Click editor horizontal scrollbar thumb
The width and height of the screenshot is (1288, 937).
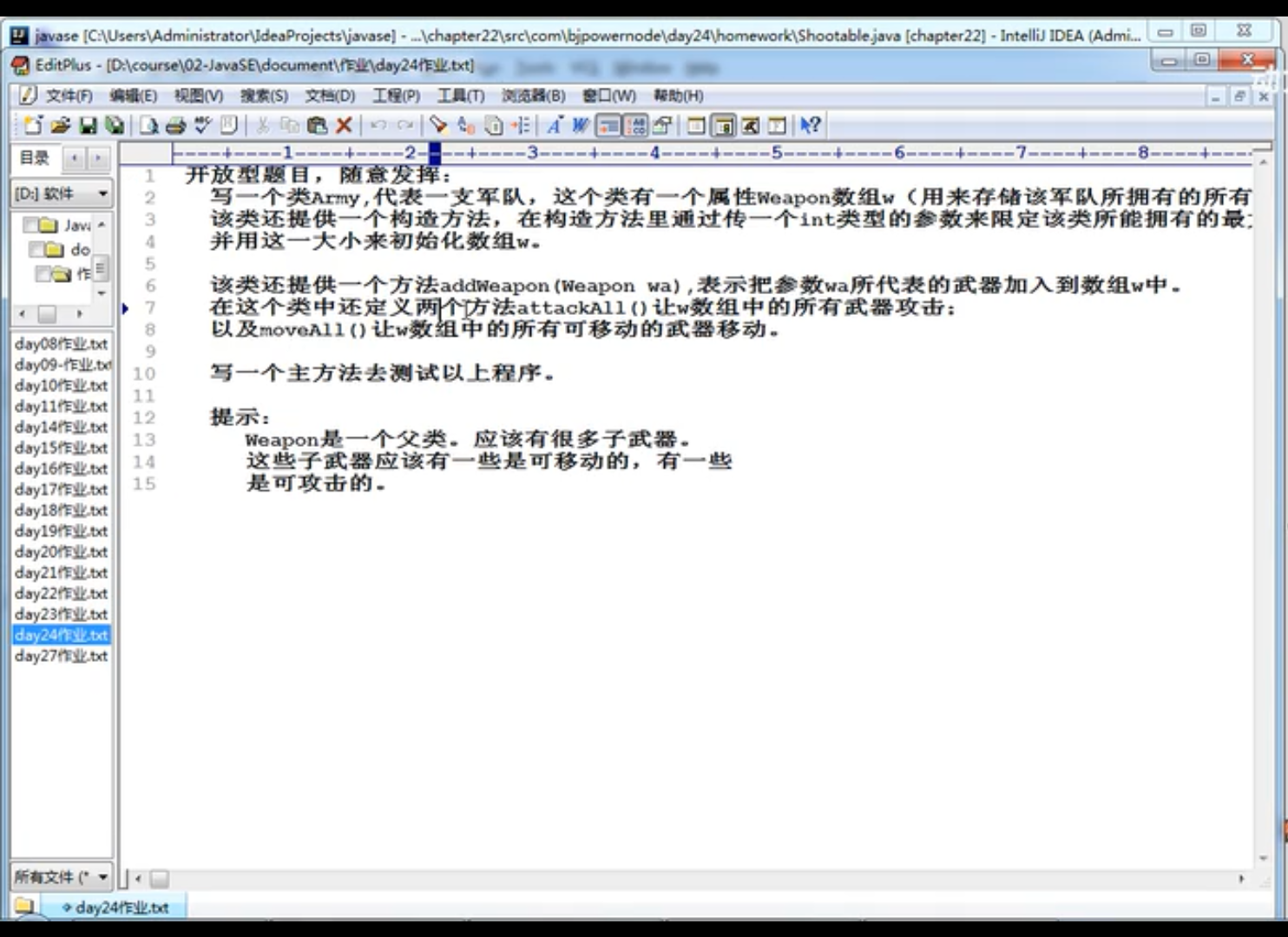159,879
